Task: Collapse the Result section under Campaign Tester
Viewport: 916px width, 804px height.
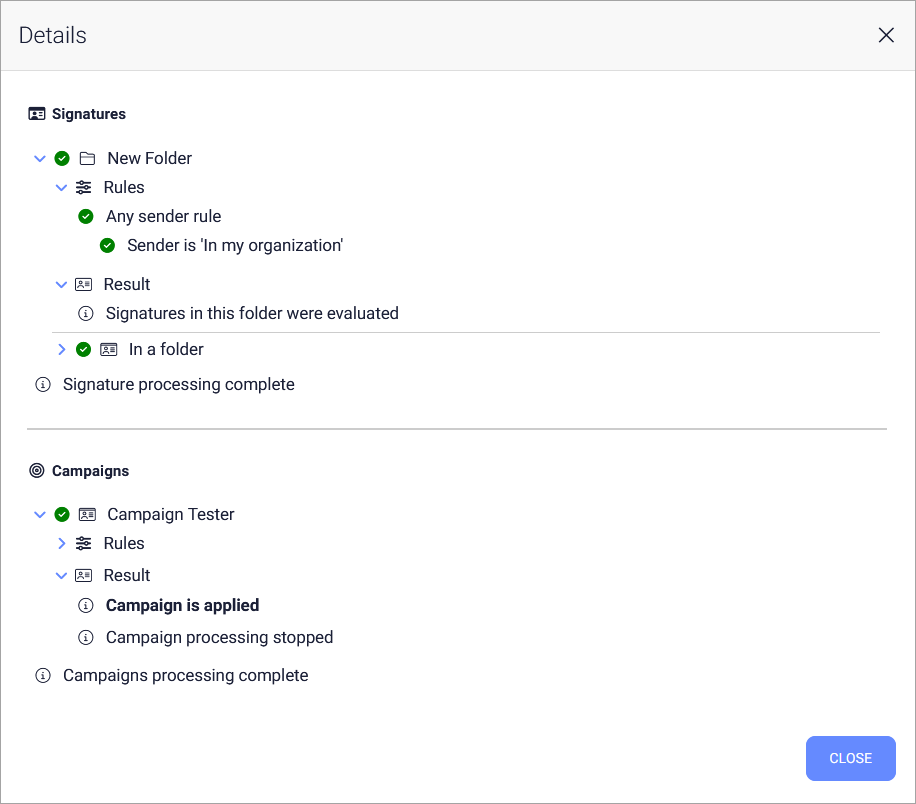Action: tap(62, 575)
